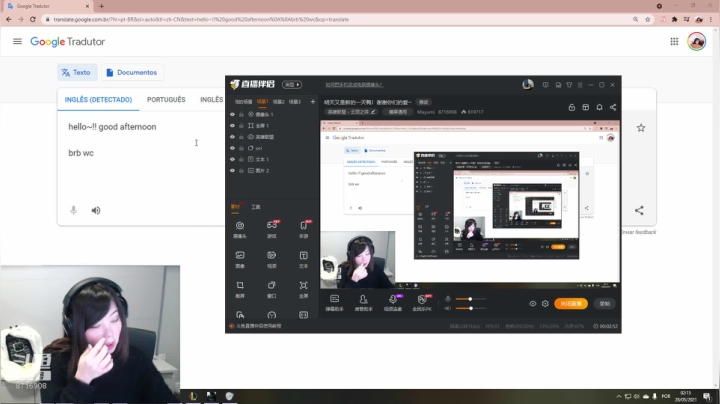The image size is (720, 404).
Task: Open Chrome's three-dot menu
Action: (x=710, y=19)
